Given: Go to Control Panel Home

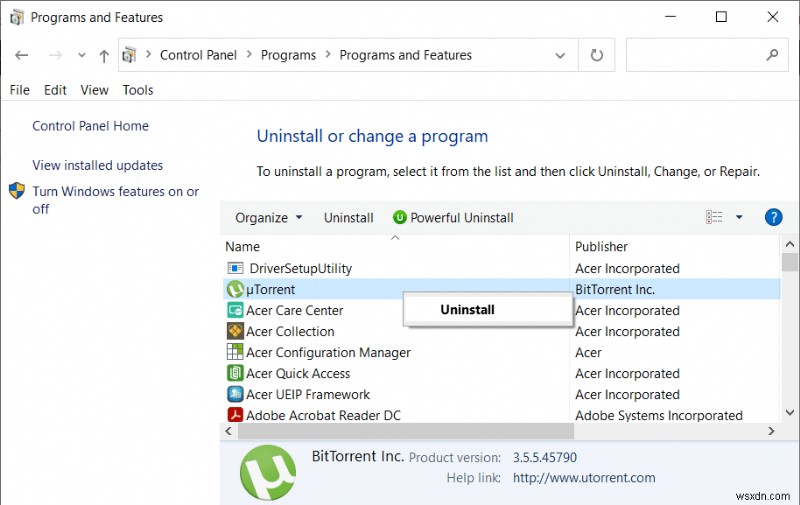Looking at the screenshot, I should [90, 126].
